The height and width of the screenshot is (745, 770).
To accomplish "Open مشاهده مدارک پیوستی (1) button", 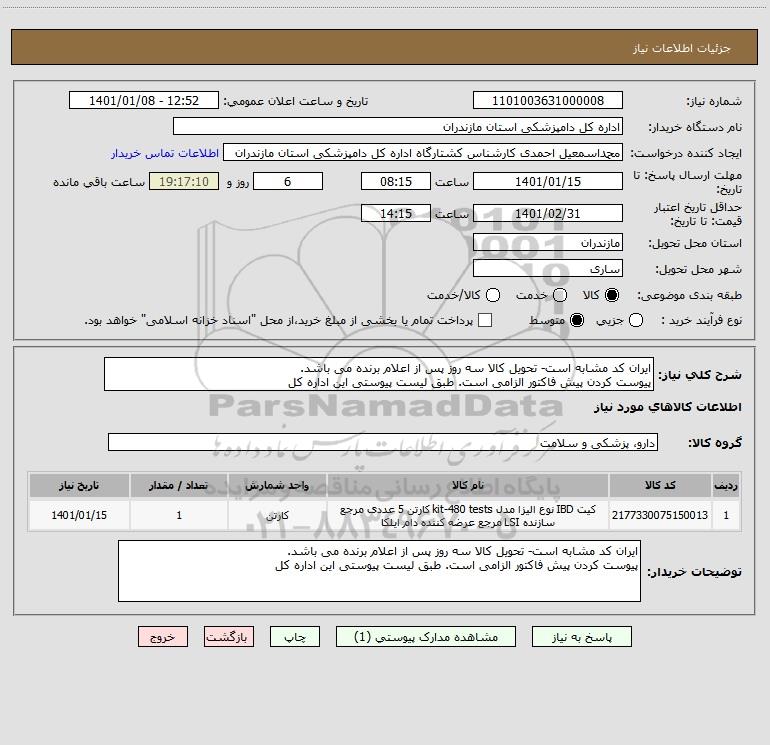I will click(x=426, y=636).
